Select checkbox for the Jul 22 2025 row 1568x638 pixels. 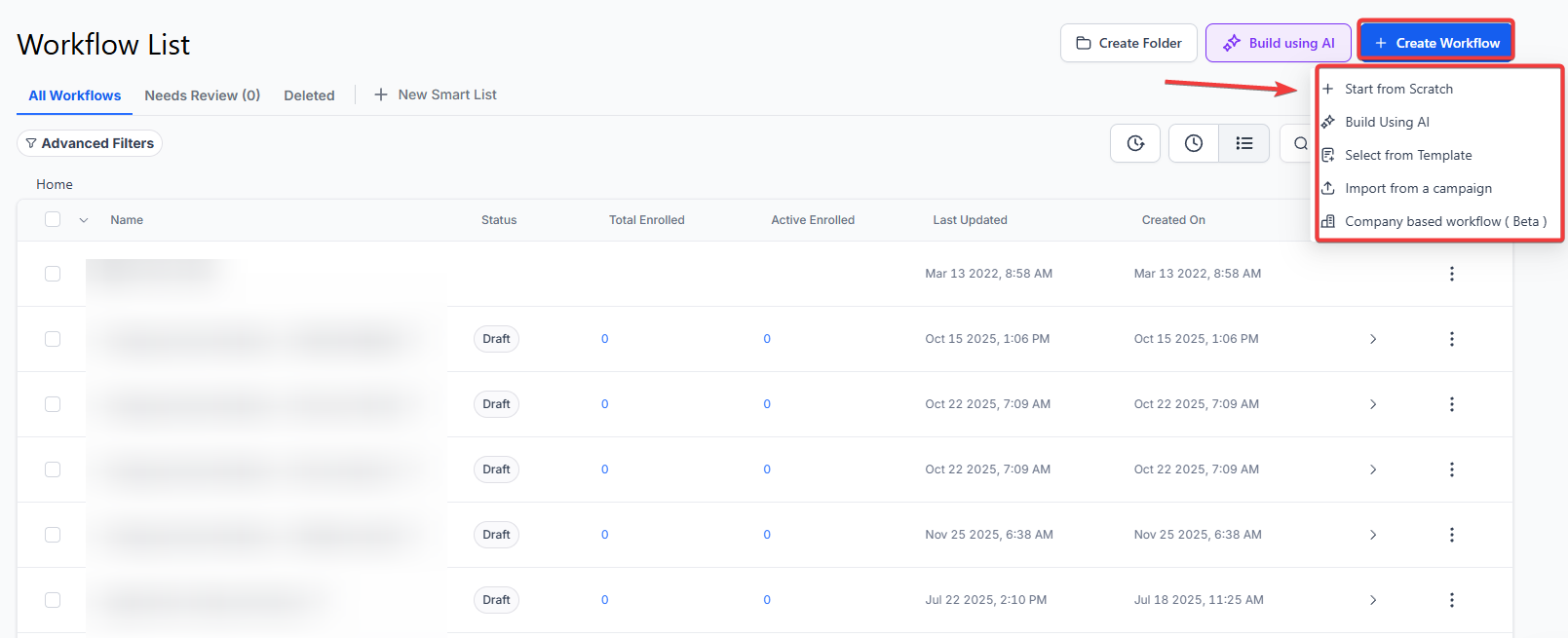pos(53,600)
